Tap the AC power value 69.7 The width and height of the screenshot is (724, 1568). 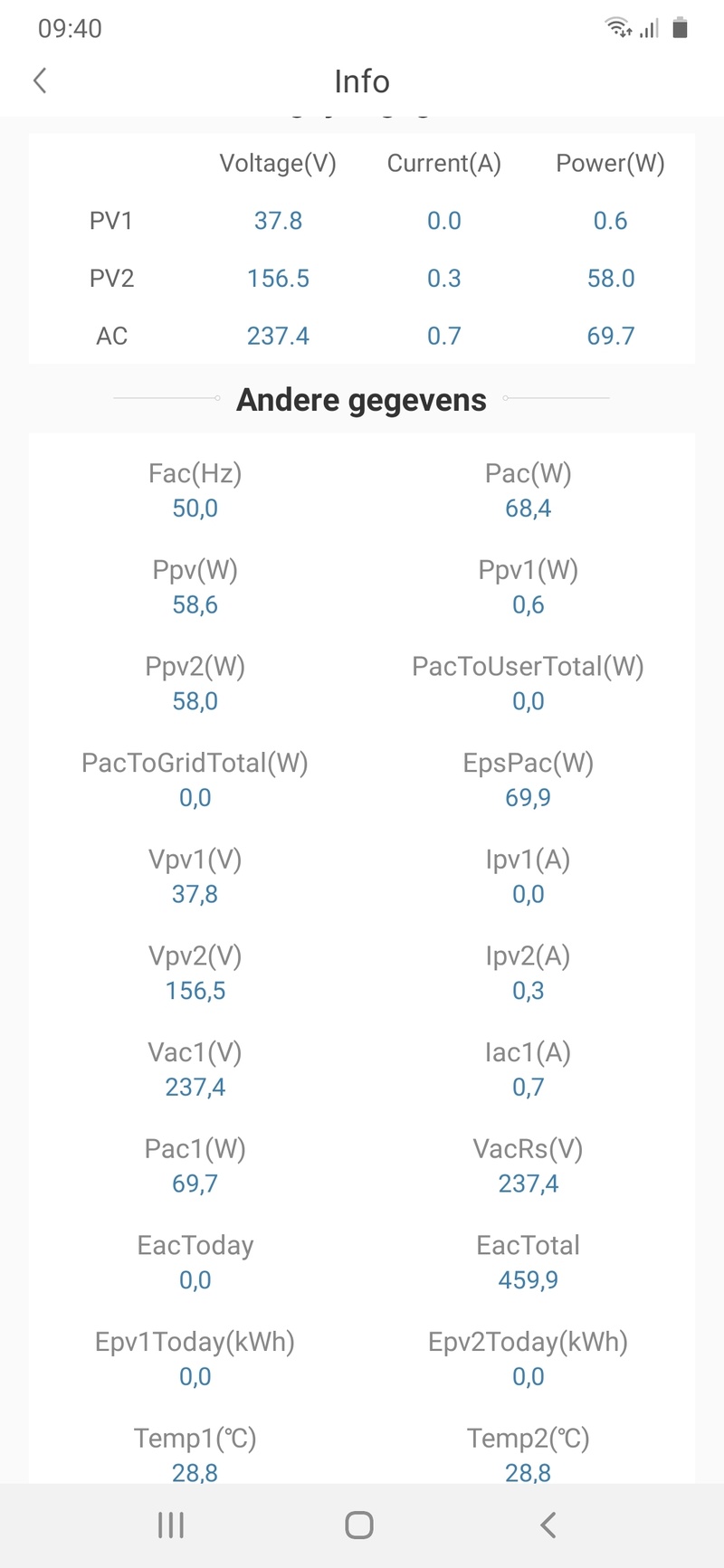tap(611, 337)
